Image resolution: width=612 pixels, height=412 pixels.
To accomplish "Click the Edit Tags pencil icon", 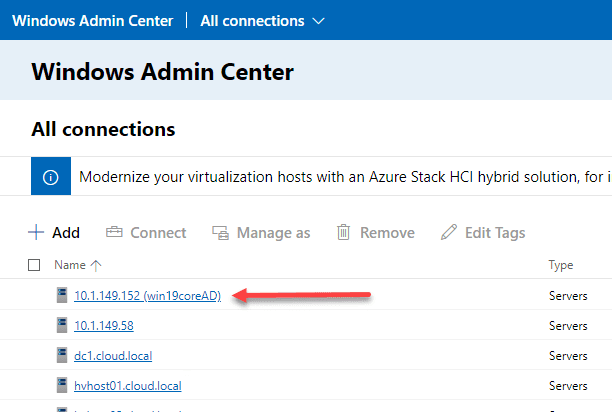I will tap(448, 232).
